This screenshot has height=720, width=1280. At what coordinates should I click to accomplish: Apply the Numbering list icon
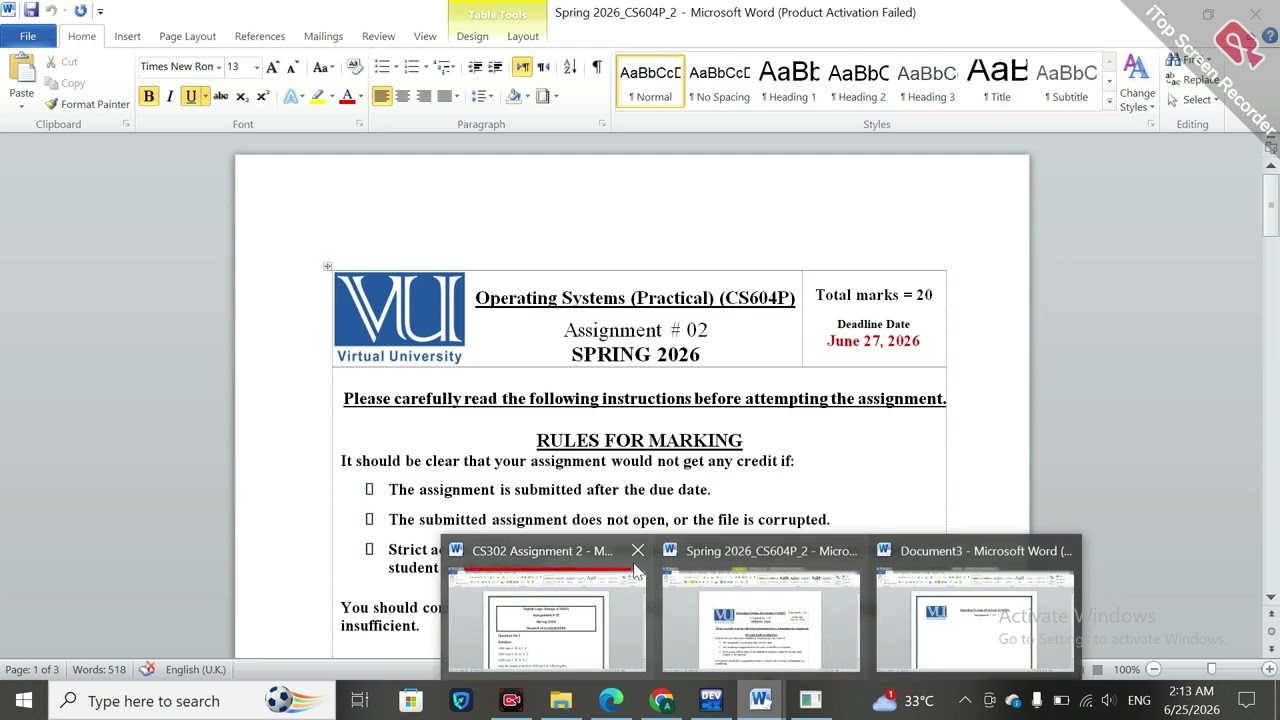pos(411,67)
